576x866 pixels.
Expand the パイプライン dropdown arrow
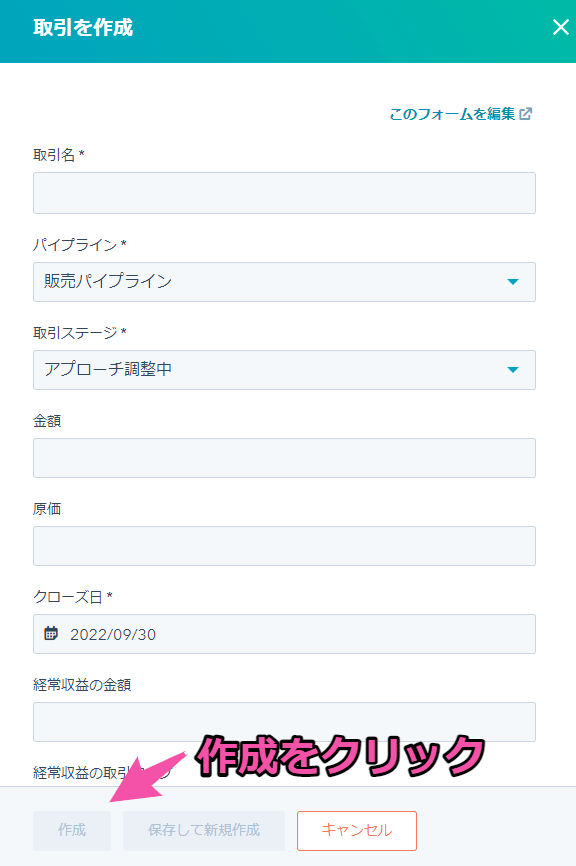[512, 282]
